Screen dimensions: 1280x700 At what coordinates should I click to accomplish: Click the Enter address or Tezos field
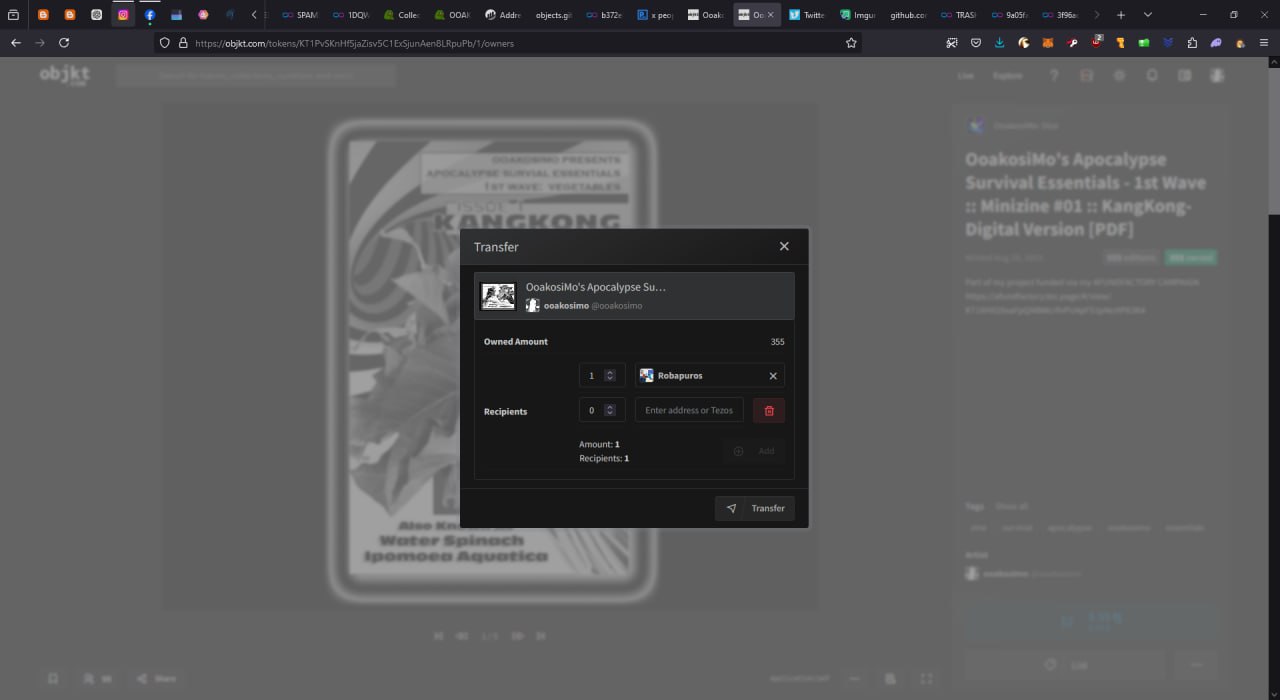point(689,410)
